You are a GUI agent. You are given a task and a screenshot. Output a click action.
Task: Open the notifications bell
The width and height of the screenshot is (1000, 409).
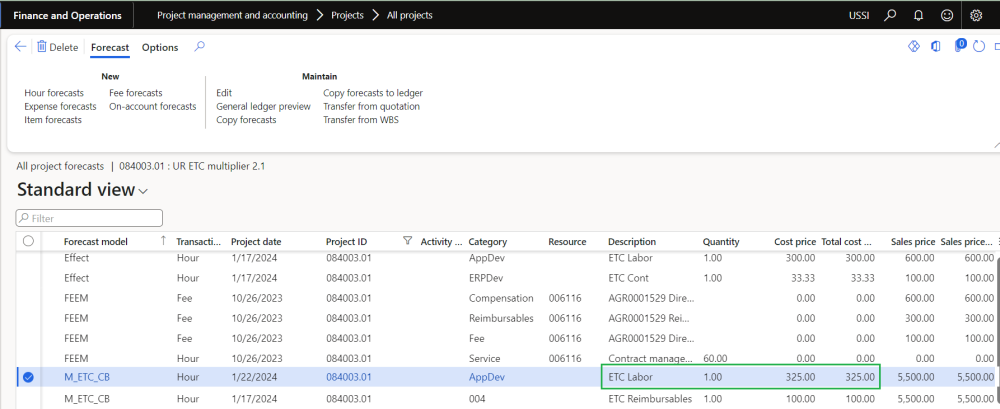pyautogui.click(x=918, y=16)
